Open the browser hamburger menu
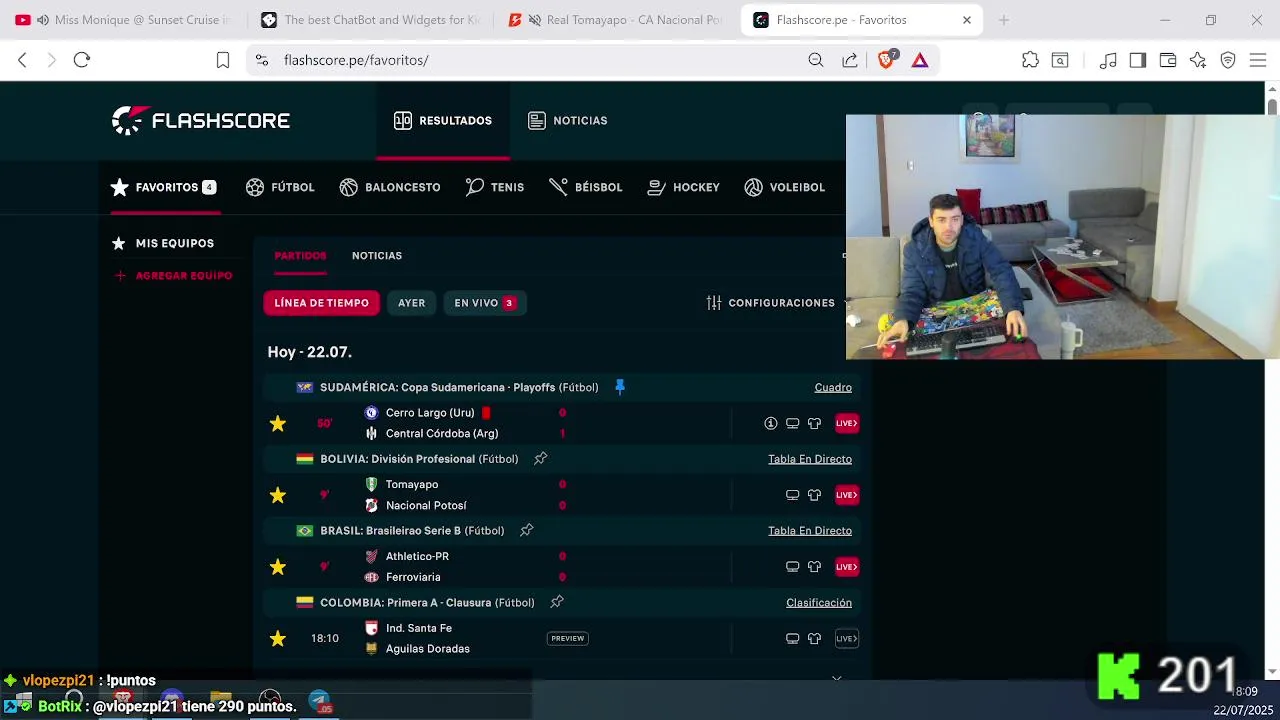Viewport: 1280px width, 720px height. pos(1258,60)
